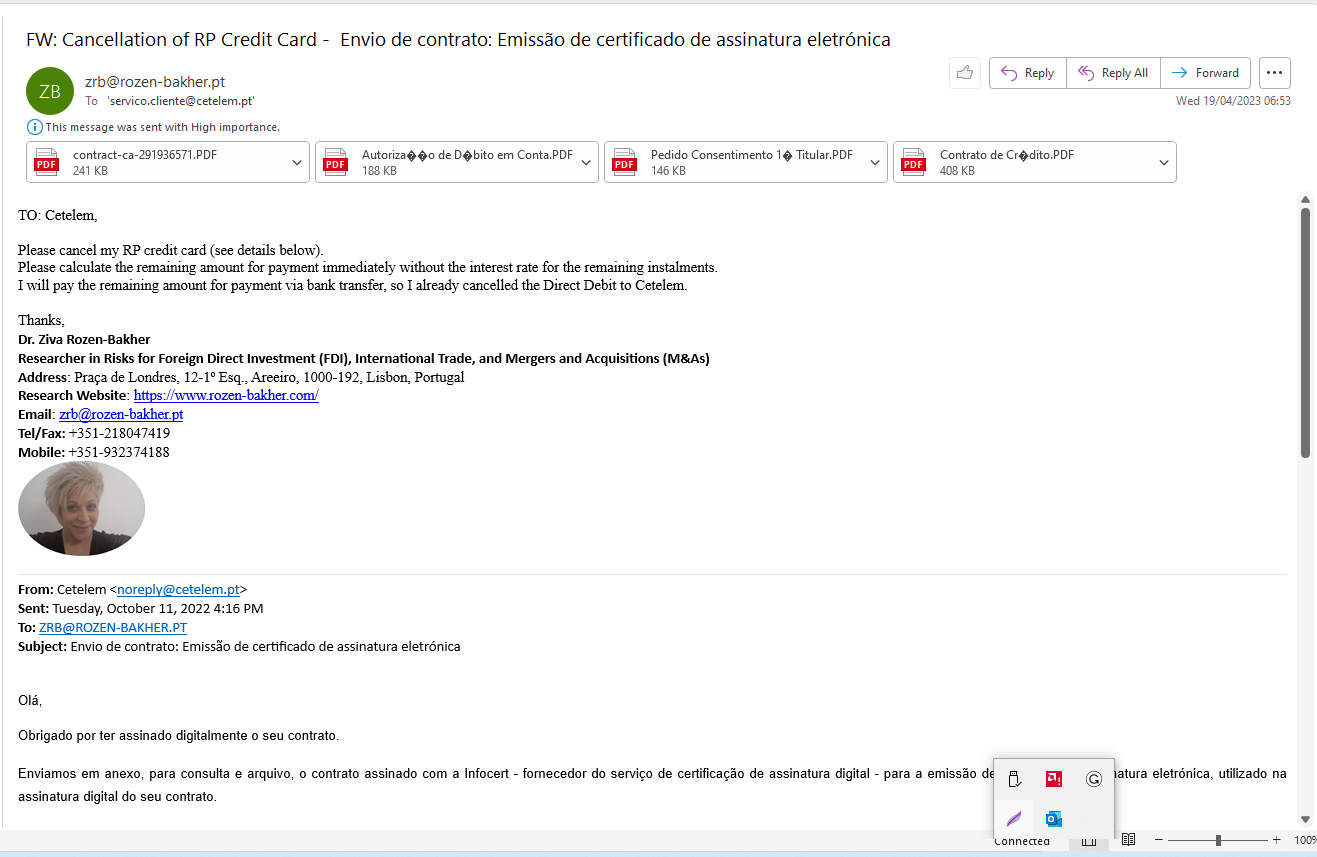
Task: Reply to the Cetelem cancellation email
Action: point(1028,73)
